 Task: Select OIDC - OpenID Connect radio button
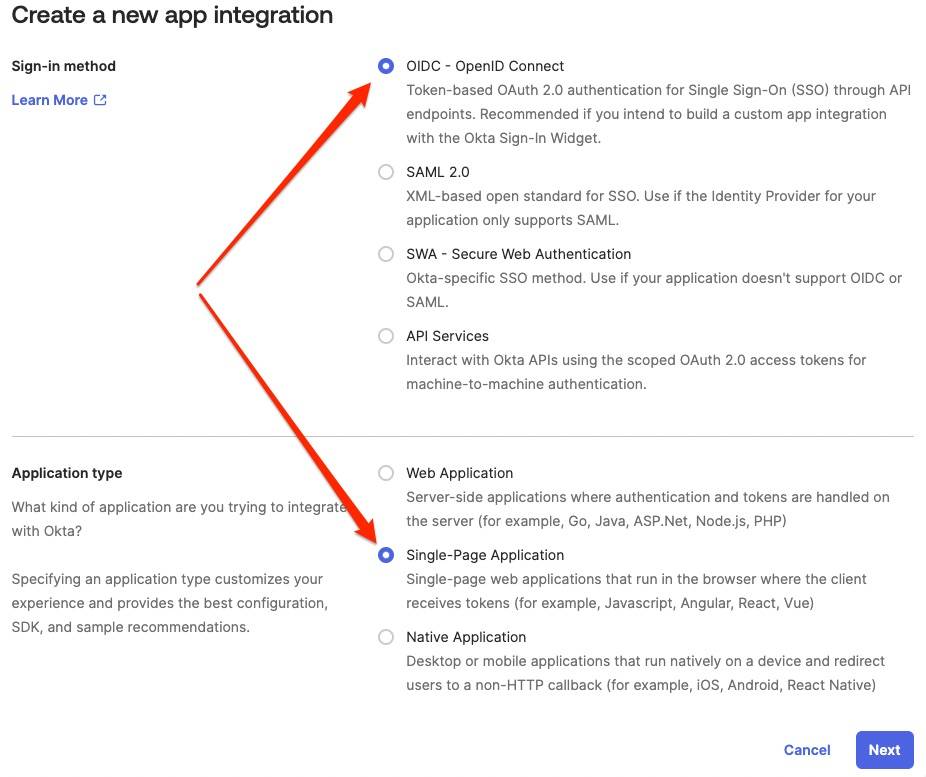(386, 66)
